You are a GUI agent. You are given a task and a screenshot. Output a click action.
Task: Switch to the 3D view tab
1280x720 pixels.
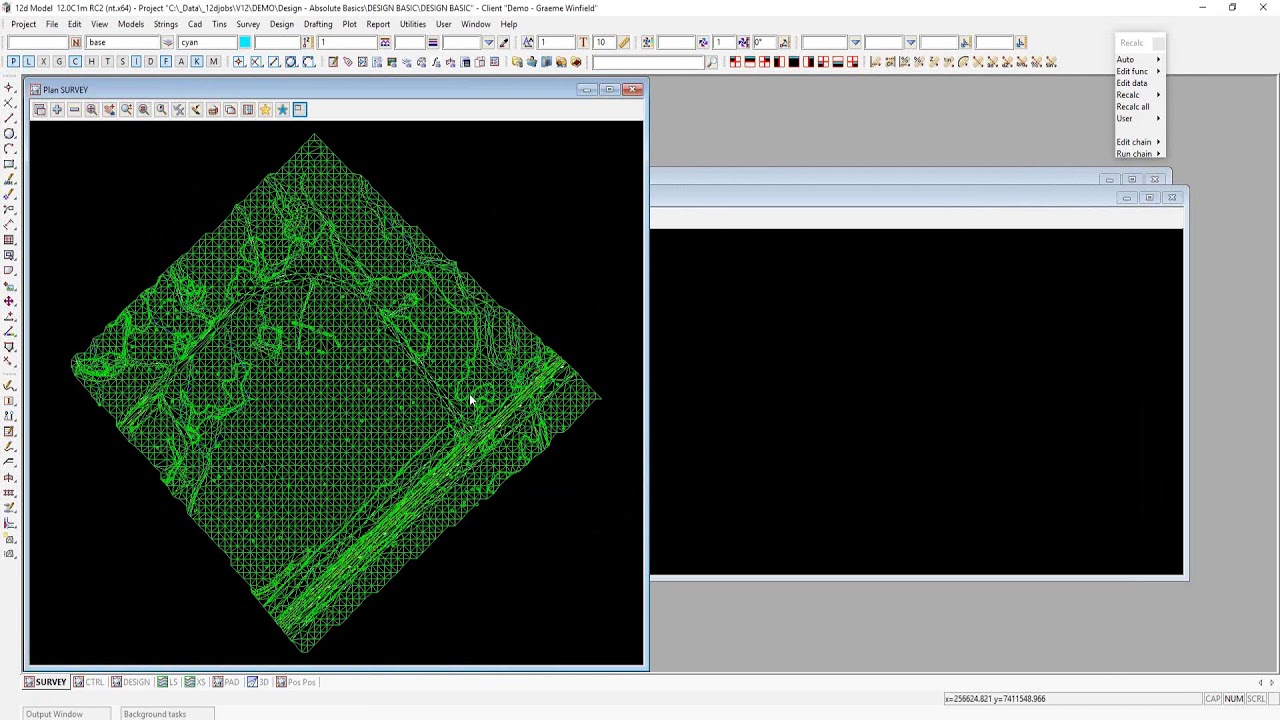[x=258, y=682]
